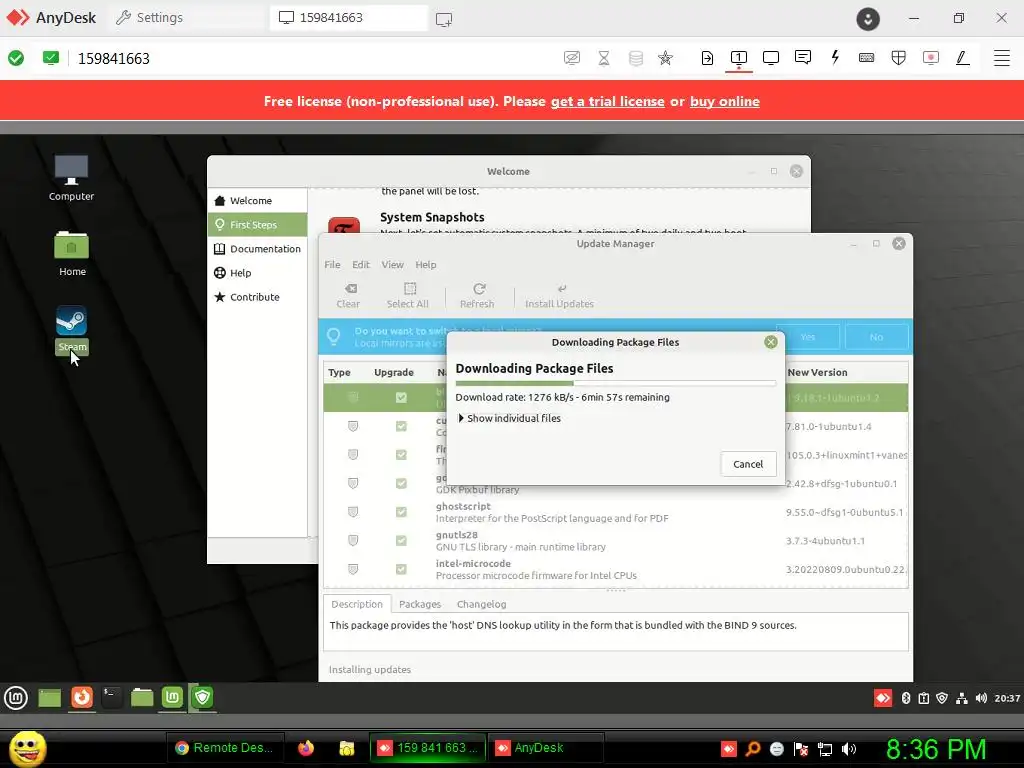
Task: Click the Remote Des... Chrome taskbar button
Action: tap(225, 748)
